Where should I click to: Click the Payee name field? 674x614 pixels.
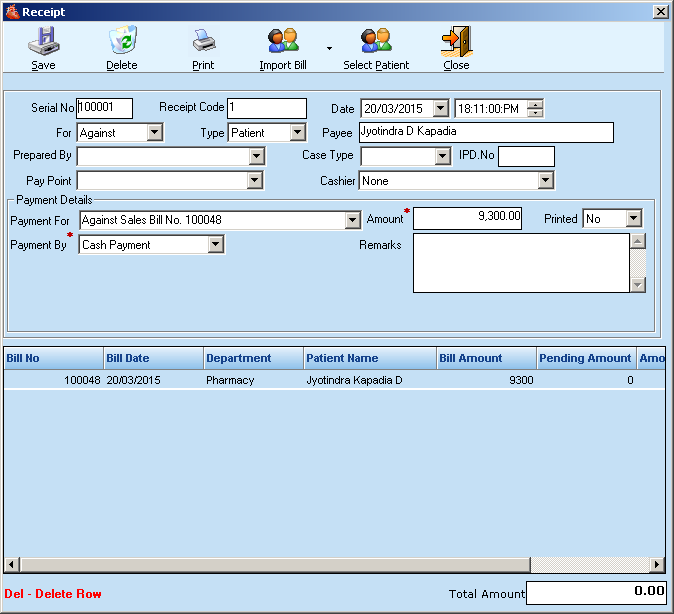pyautogui.click(x=485, y=132)
